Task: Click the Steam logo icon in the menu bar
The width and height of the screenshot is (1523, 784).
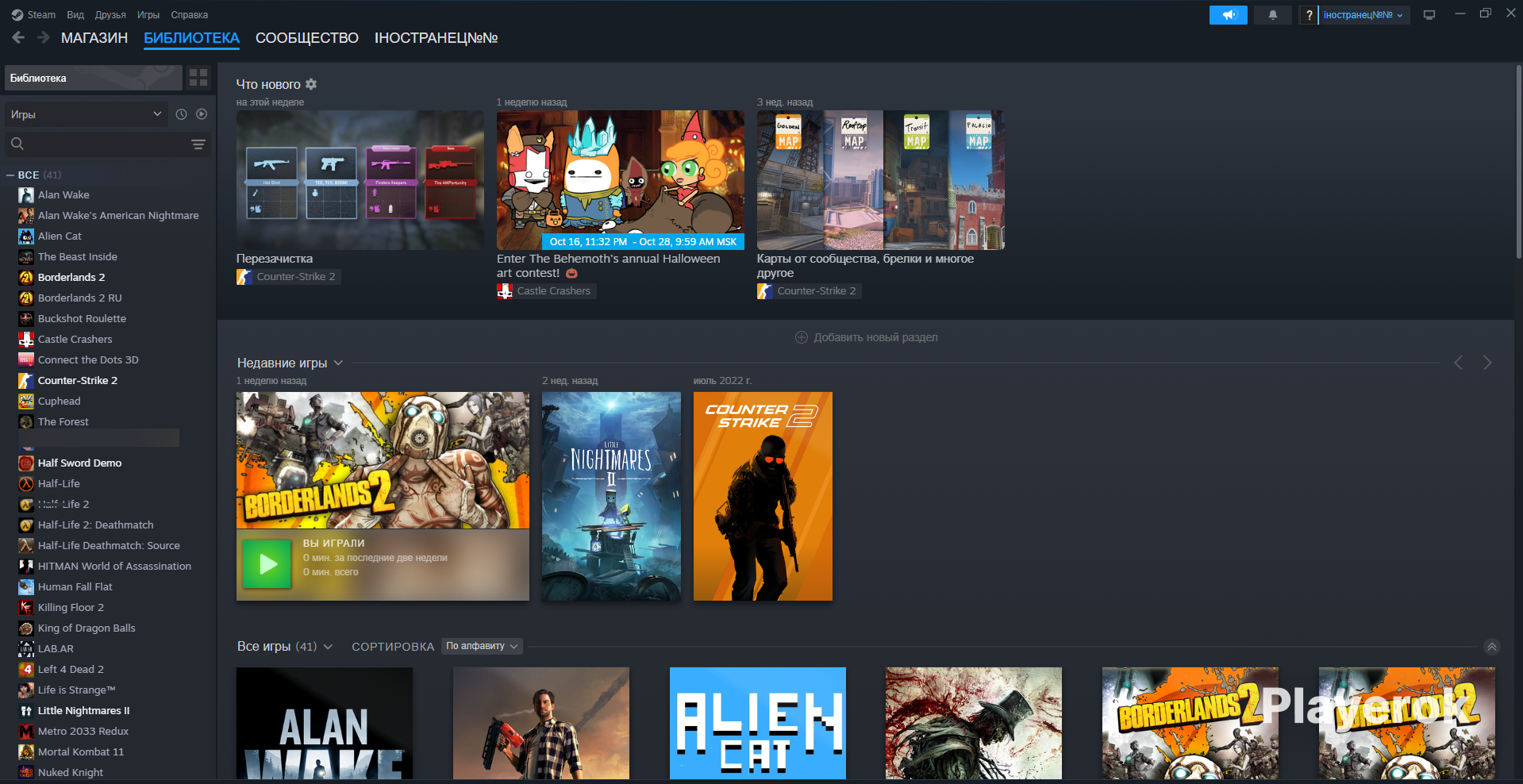Action: tap(17, 15)
